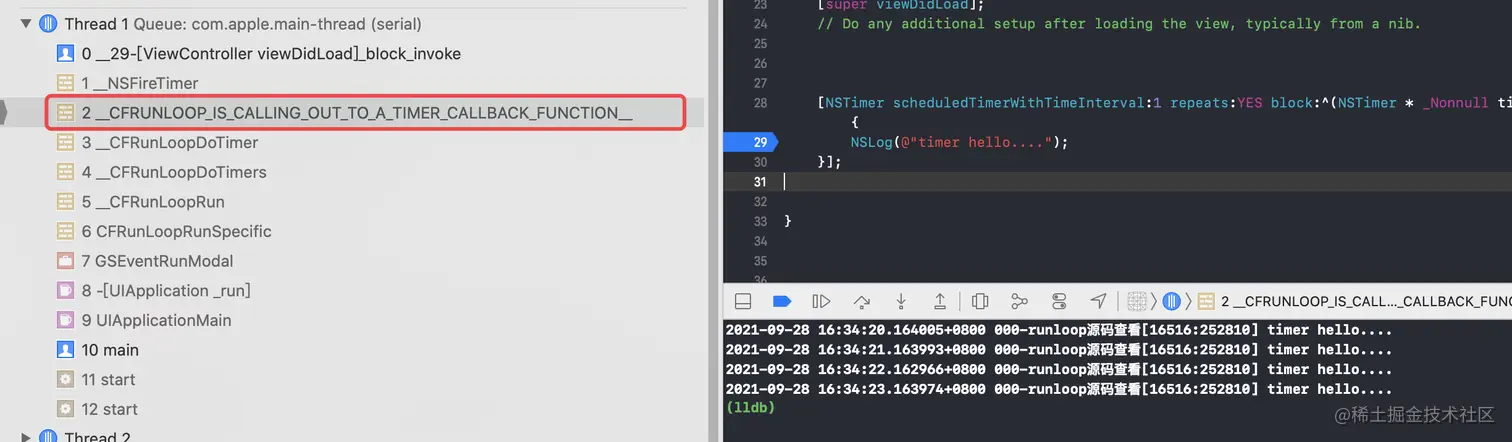Select the thread icon in the debug jump bar

tap(1171, 301)
